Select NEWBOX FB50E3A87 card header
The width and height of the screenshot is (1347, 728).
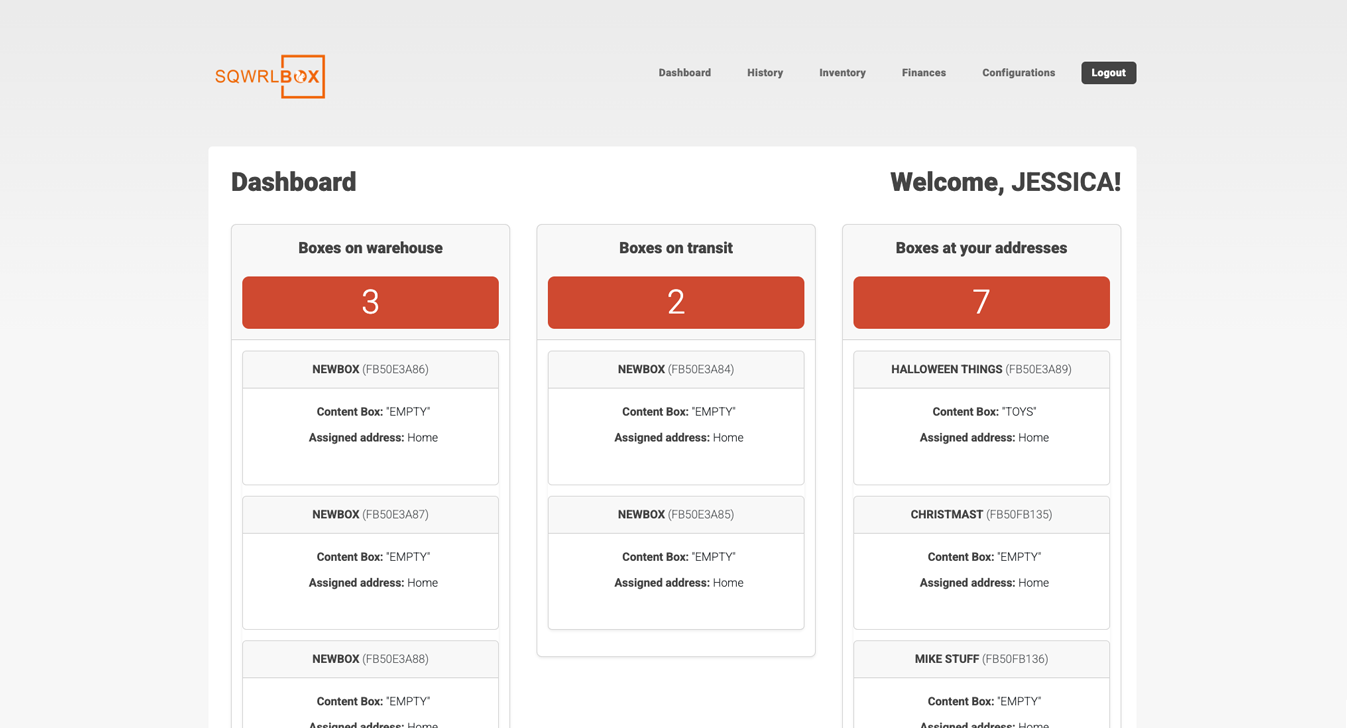[x=370, y=515]
